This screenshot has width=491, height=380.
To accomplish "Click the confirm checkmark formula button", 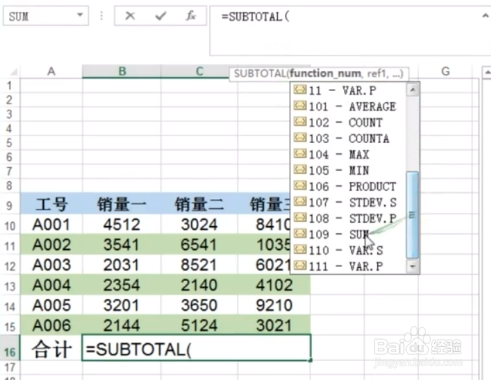I will pyautogui.click(x=161, y=16).
